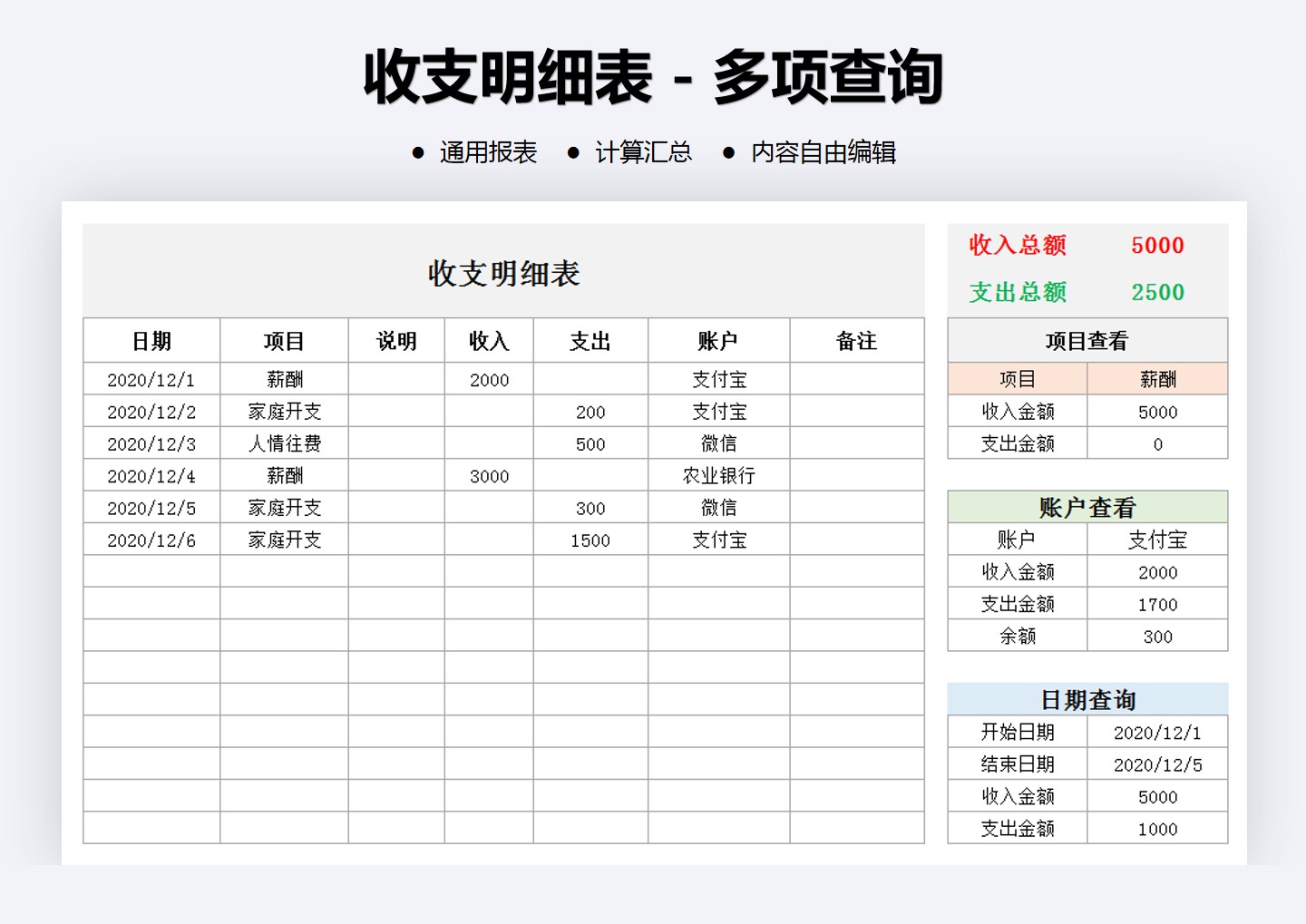Viewport: 1306px width, 924px height.
Task: Select the 日期 column header
Action: pyautogui.click(x=151, y=340)
